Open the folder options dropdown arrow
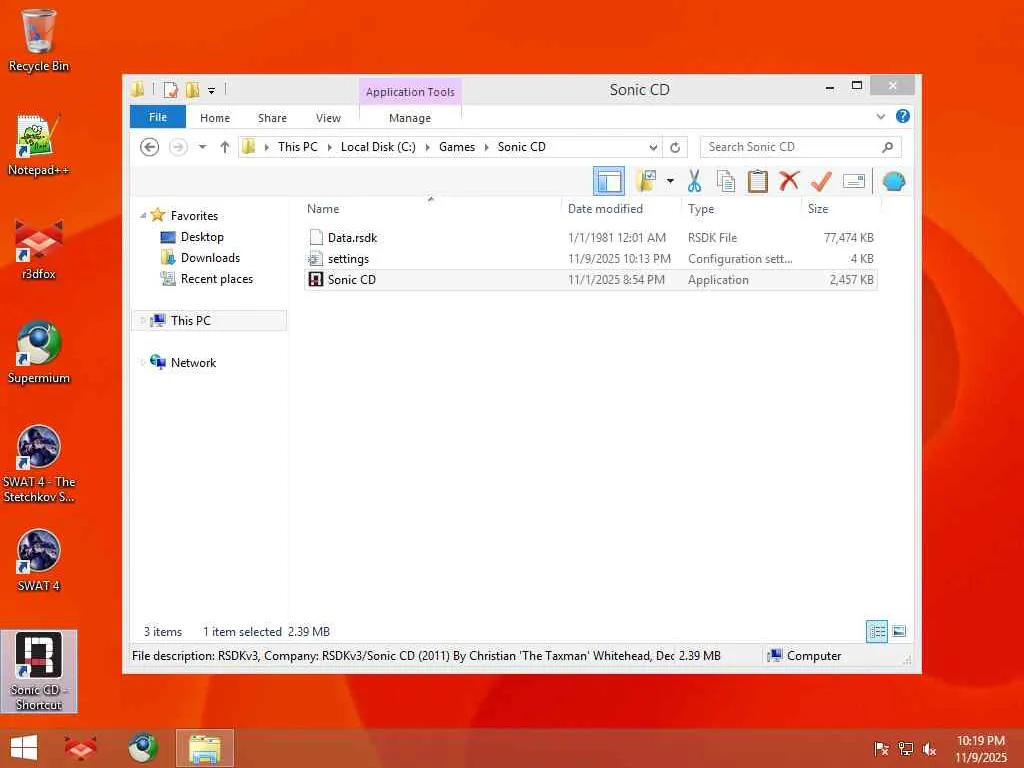The height and width of the screenshot is (768, 1024). [x=670, y=182]
